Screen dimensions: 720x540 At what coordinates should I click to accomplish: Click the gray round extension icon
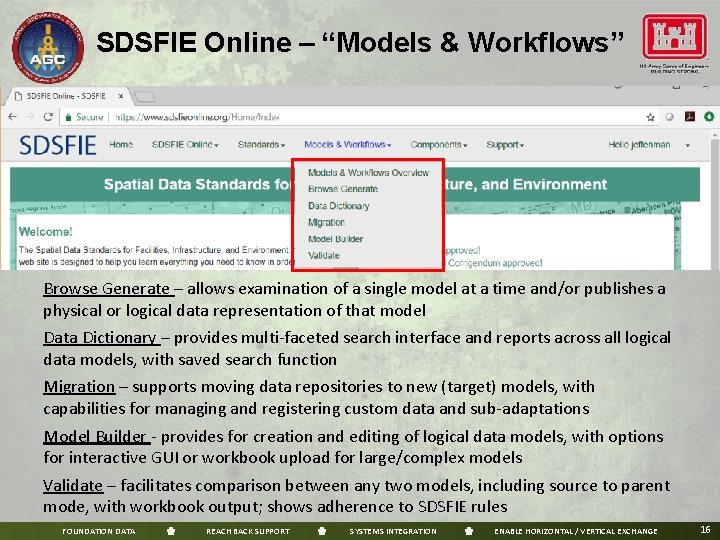[669, 117]
